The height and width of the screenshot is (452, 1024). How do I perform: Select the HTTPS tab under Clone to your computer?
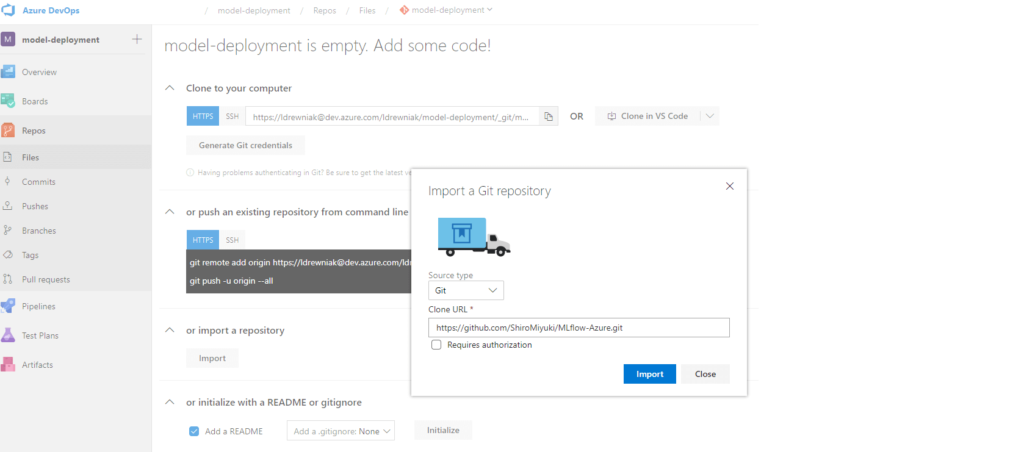point(203,116)
